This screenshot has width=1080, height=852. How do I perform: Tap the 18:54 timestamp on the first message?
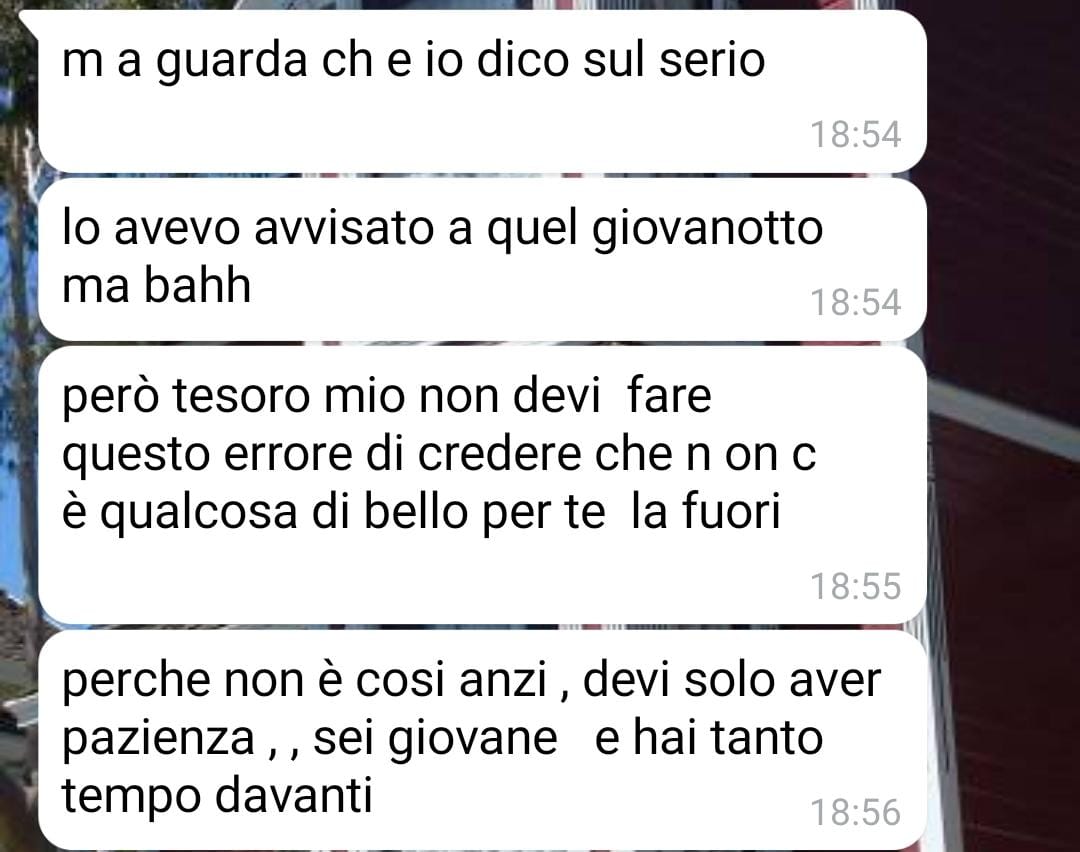(x=855, y=134)
